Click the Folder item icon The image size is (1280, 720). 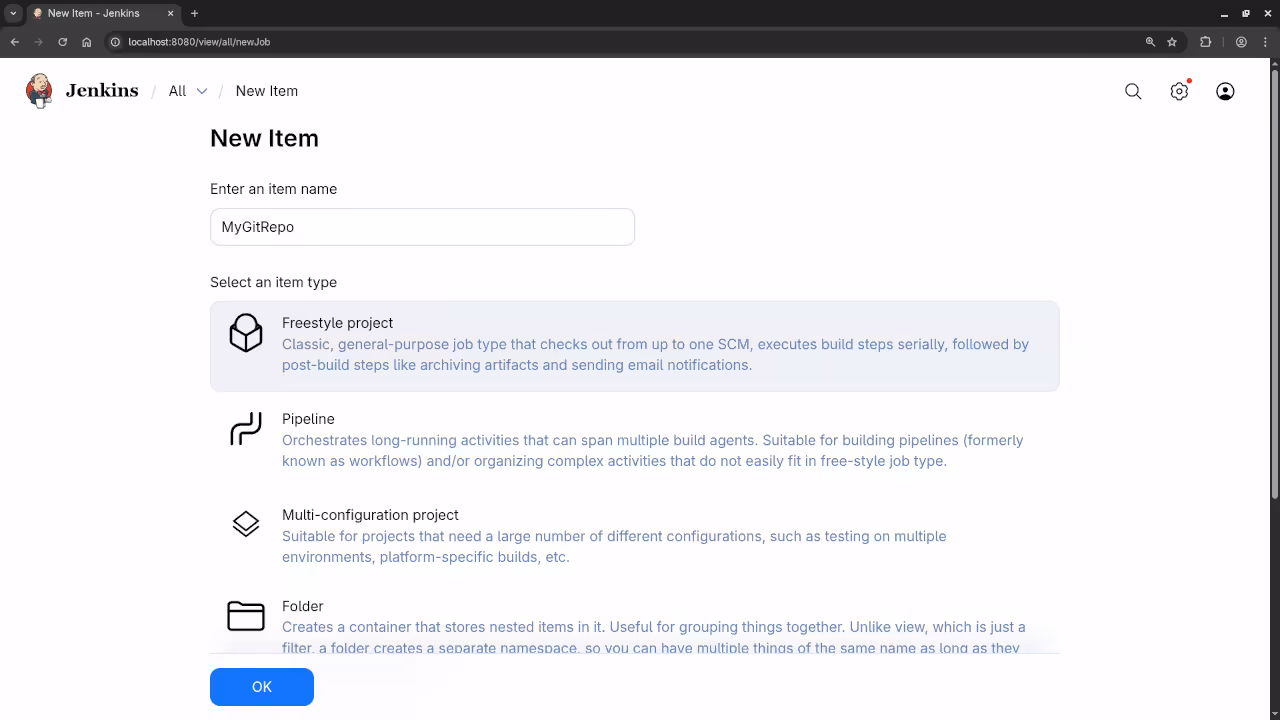[246, 616]
